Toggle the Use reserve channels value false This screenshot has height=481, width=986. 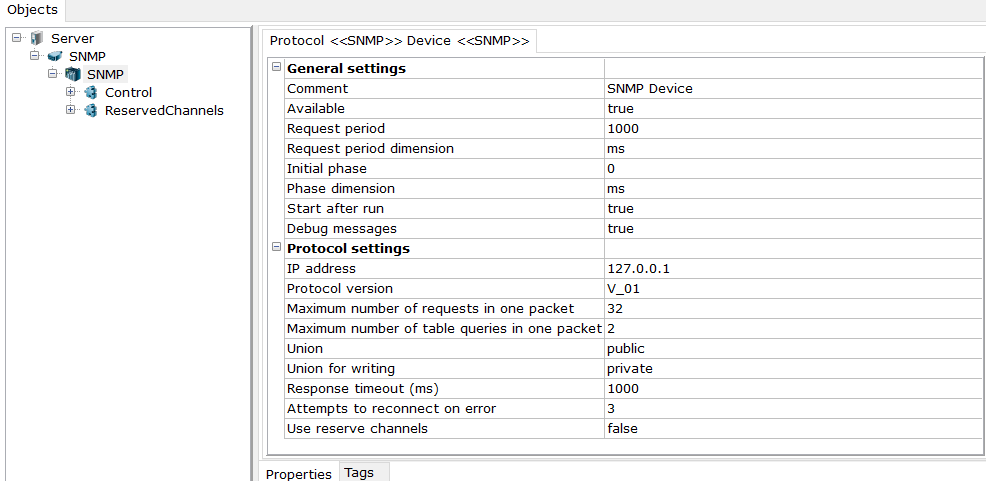pyautogui.click(x=792, y=429)
